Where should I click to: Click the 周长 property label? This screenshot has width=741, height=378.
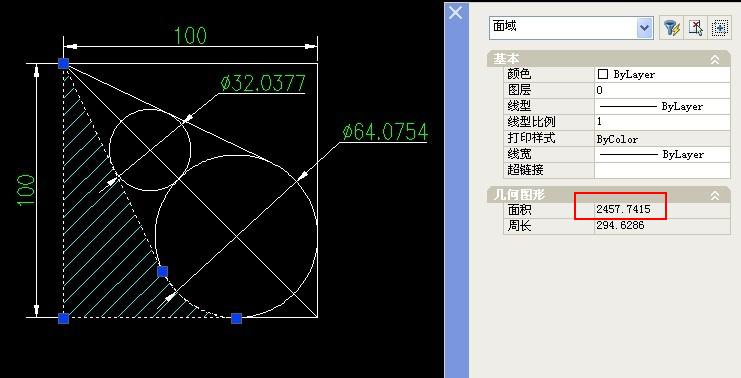pos(519,225)
